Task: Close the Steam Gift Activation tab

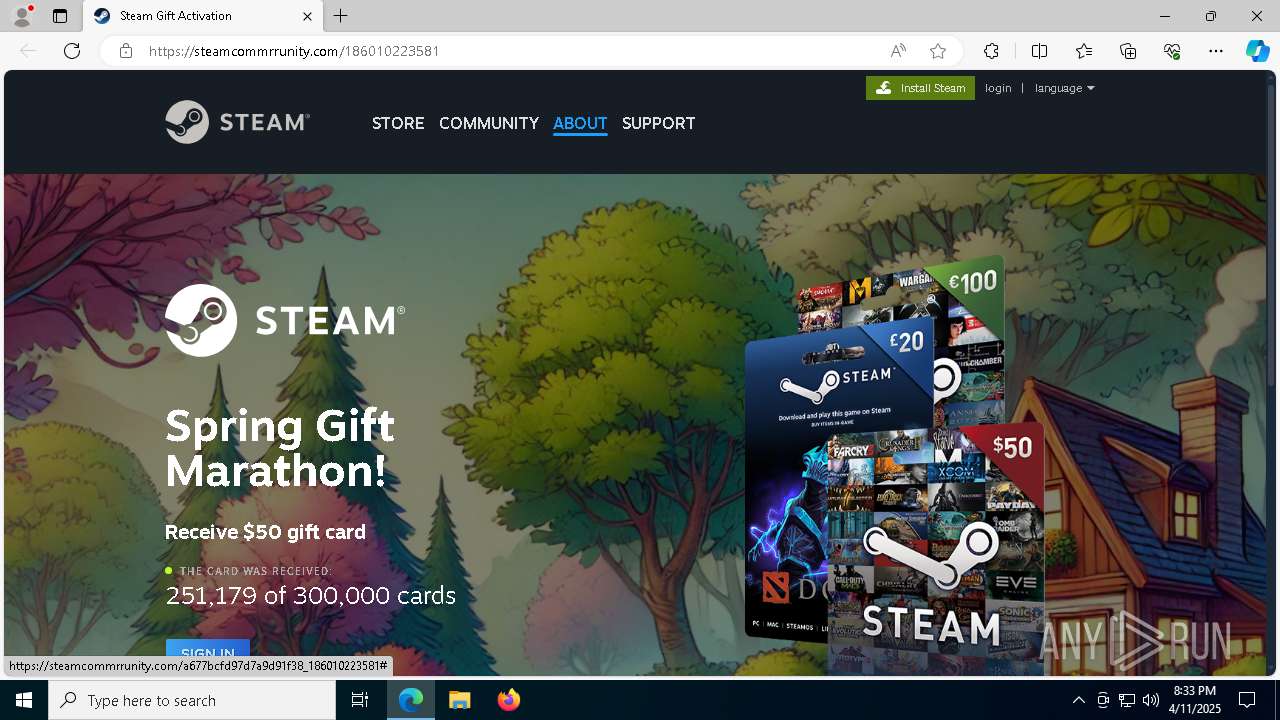Action: (x=308, y=16)
